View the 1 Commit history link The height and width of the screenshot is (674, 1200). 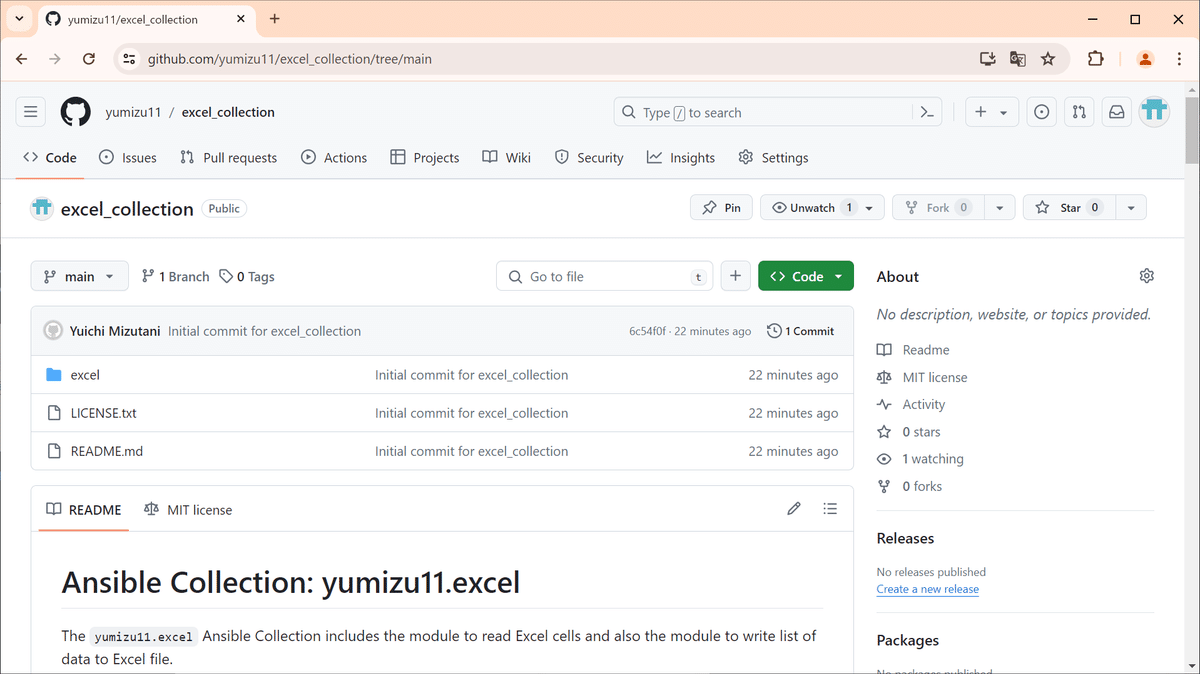[800, 331]
